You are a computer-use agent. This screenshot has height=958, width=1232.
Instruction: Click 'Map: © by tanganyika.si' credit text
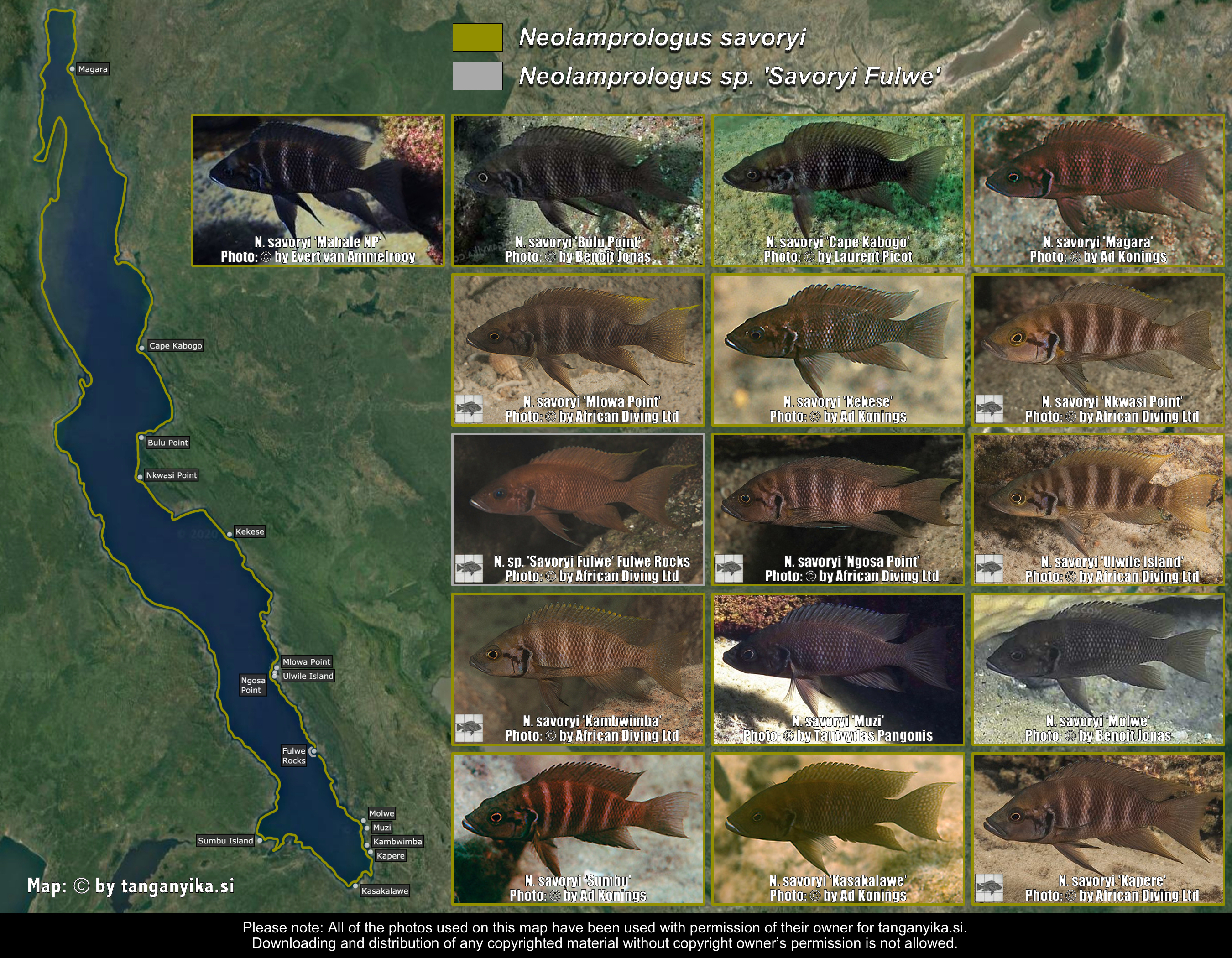[131, 886]
